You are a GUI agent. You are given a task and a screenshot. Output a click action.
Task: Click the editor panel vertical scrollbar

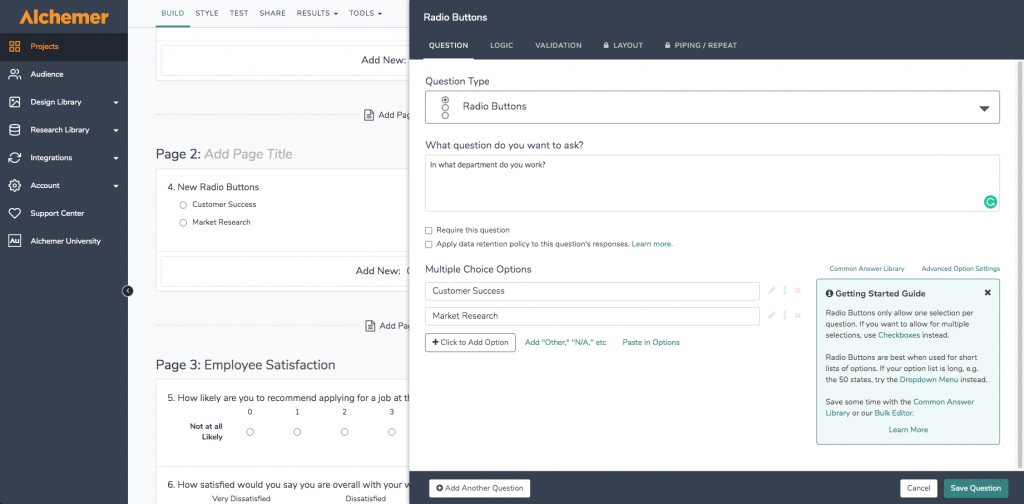(x=1020, y=264)
